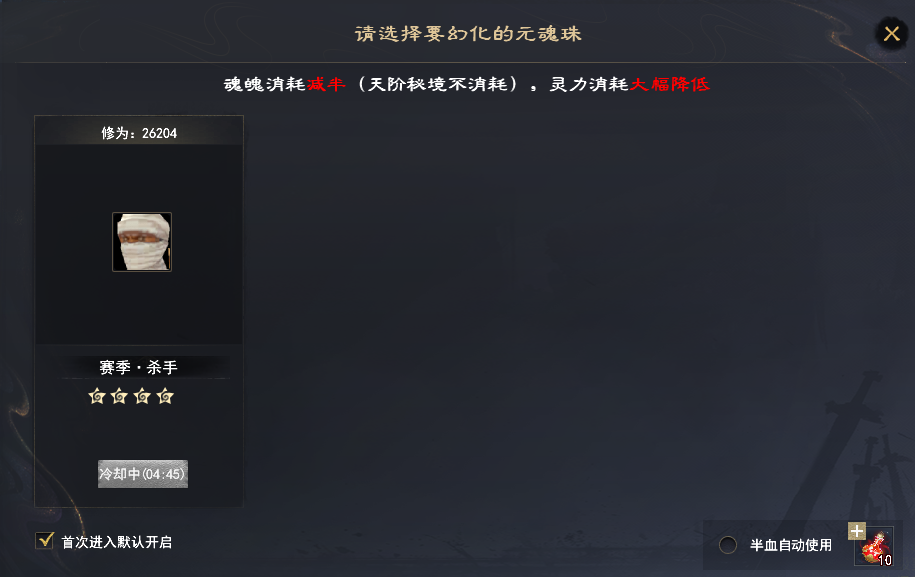Click the fourth star rating icon
This screenshot has width=915, height=577.
click(x=165, y=397)
